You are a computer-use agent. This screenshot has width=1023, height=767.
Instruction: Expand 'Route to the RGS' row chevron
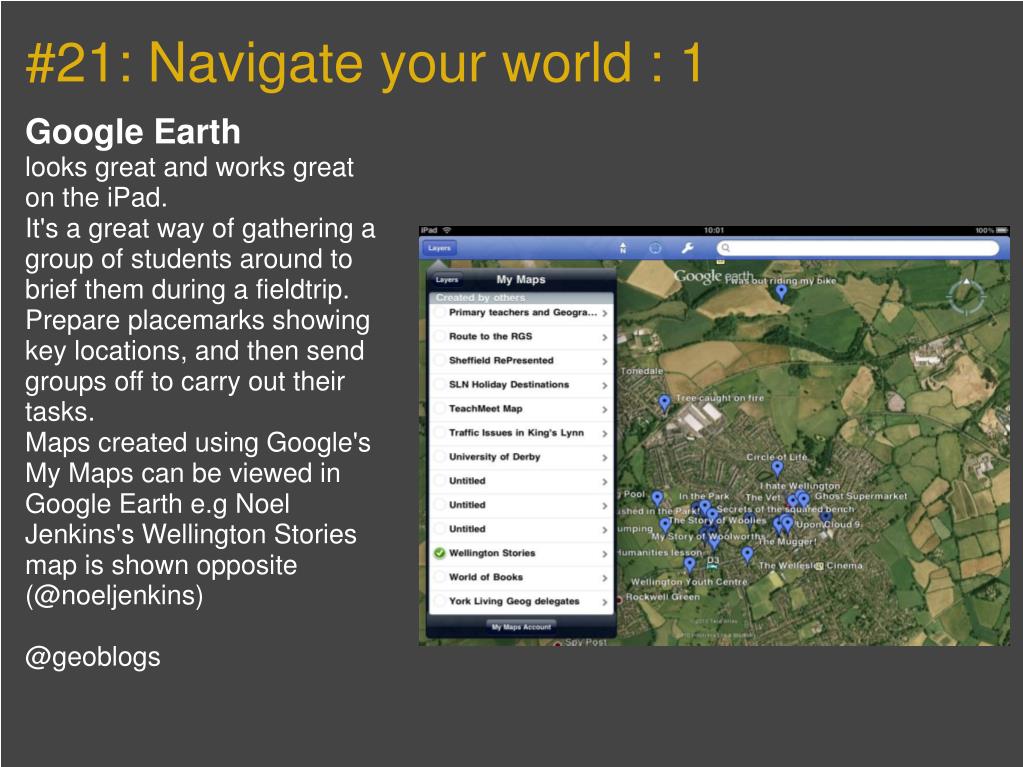tap(605, 337)
